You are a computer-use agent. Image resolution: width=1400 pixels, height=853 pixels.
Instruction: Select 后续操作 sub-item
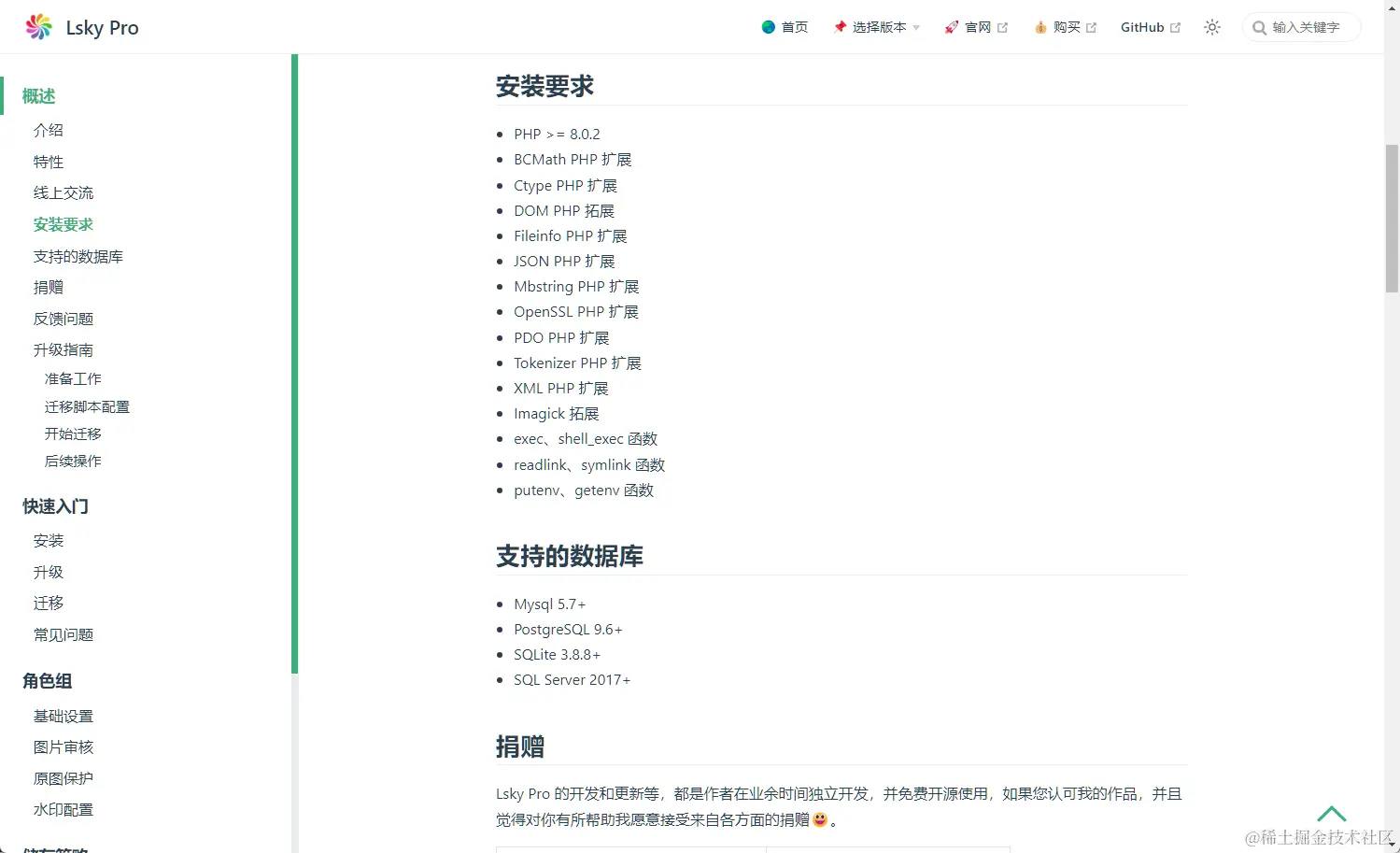(73, 461)
